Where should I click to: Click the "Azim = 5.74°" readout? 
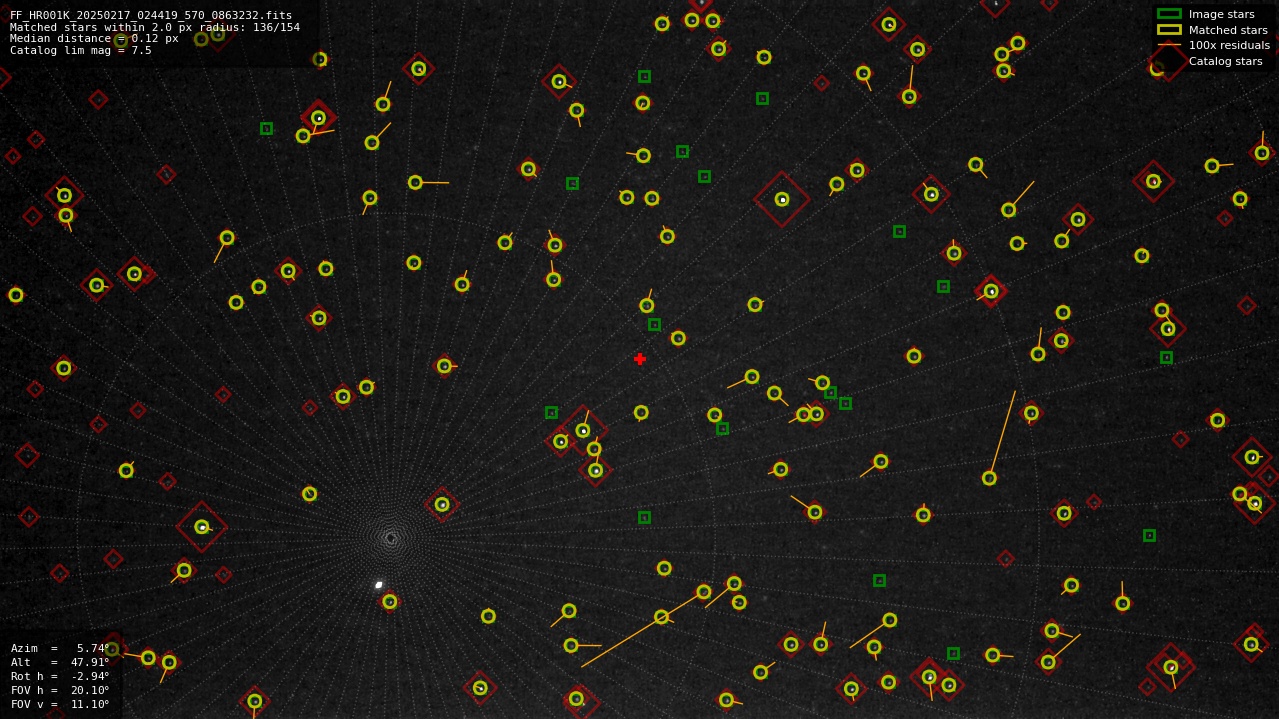click(60, 648)
